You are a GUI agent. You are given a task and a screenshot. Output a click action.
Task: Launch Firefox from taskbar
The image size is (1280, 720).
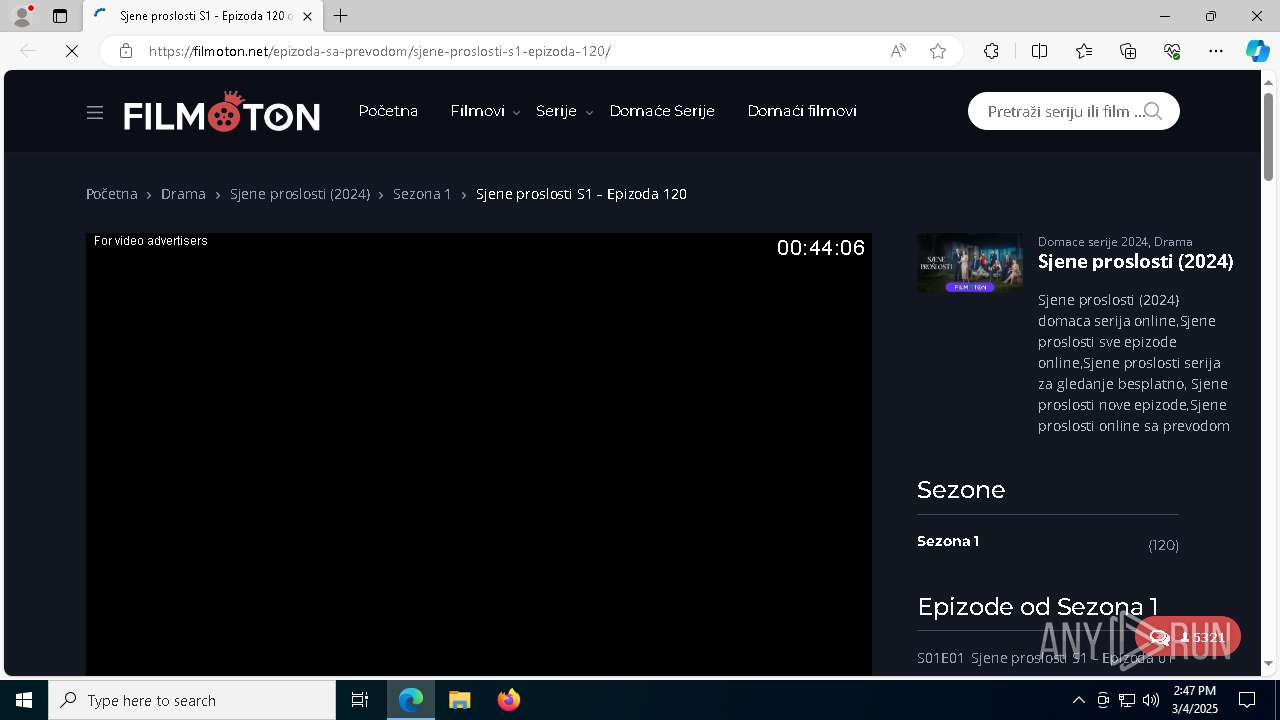(x=509, y=700)
